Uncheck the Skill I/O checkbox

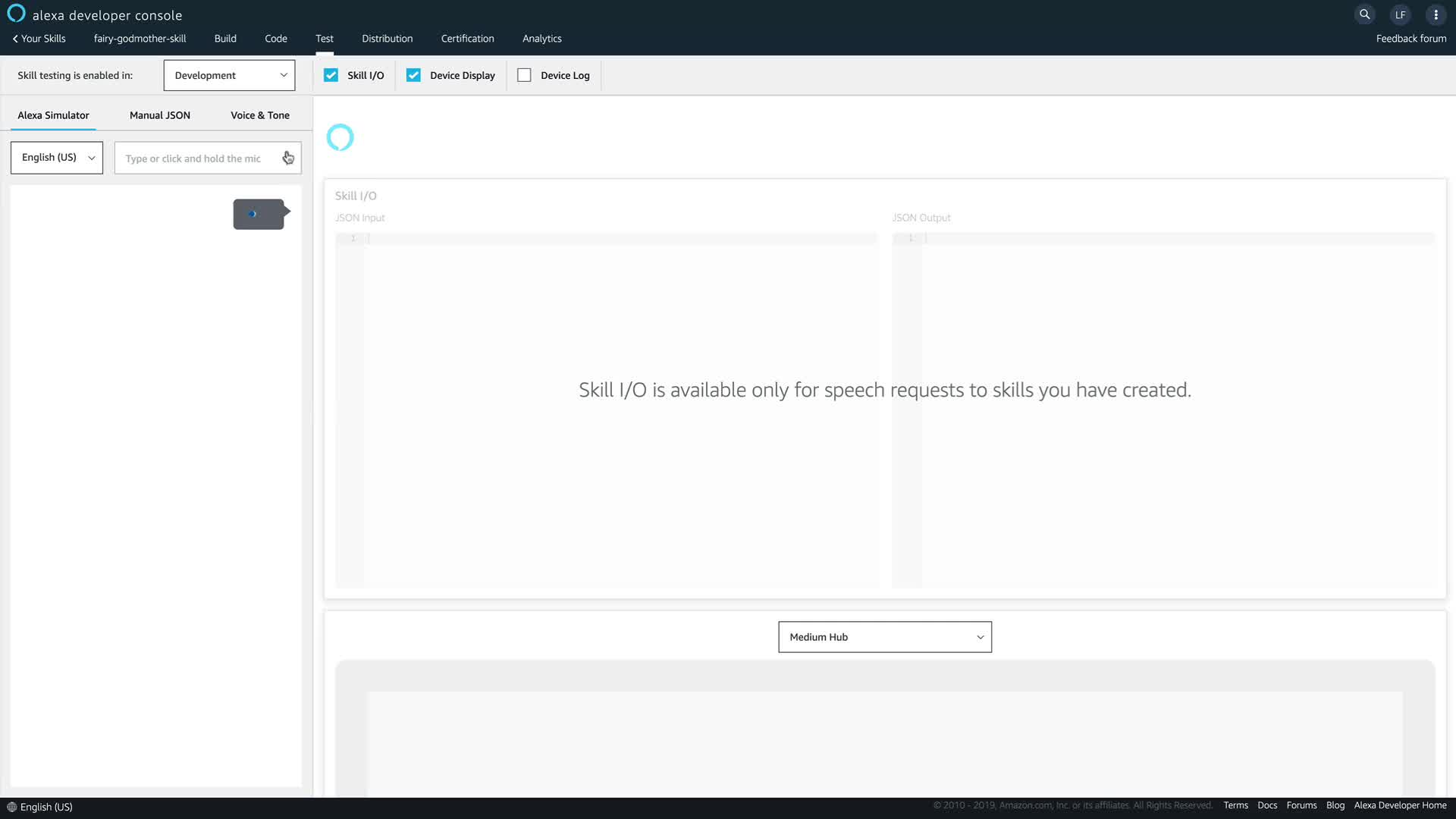coord(331,75)
